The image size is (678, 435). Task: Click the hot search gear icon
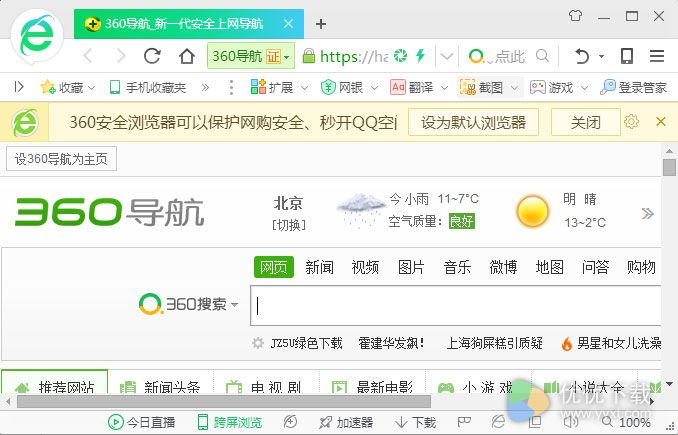258,343
